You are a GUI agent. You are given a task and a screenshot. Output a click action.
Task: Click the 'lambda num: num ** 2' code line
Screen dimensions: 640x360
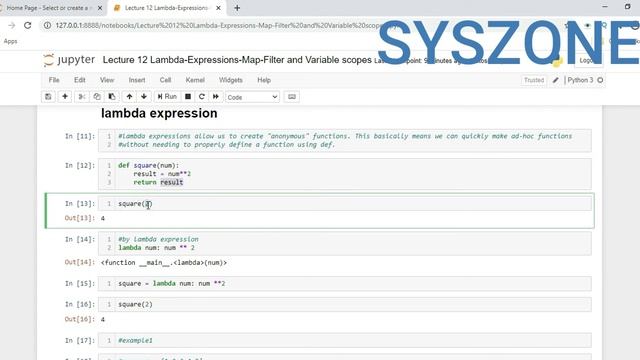click(x=156, y=248)
